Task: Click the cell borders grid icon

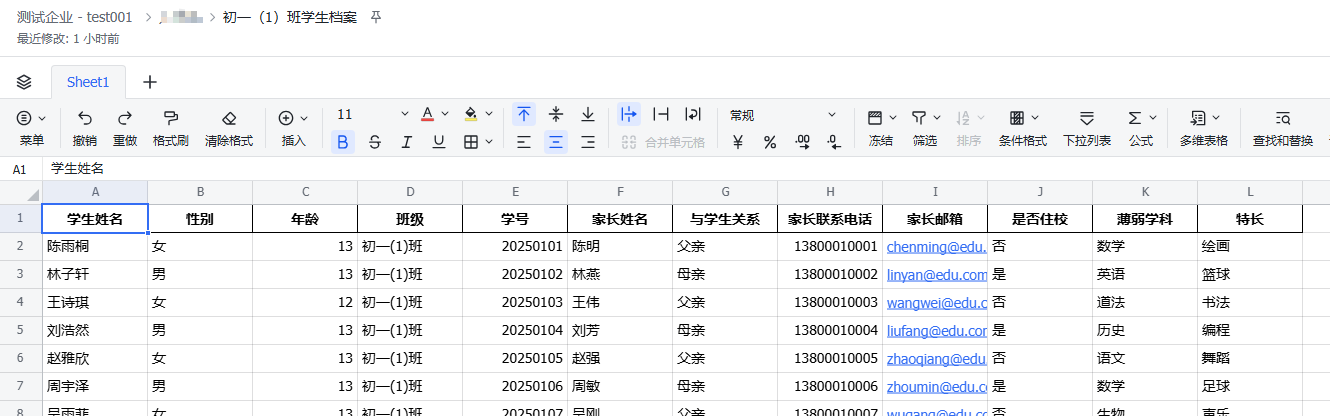Action: coord(471,142)
